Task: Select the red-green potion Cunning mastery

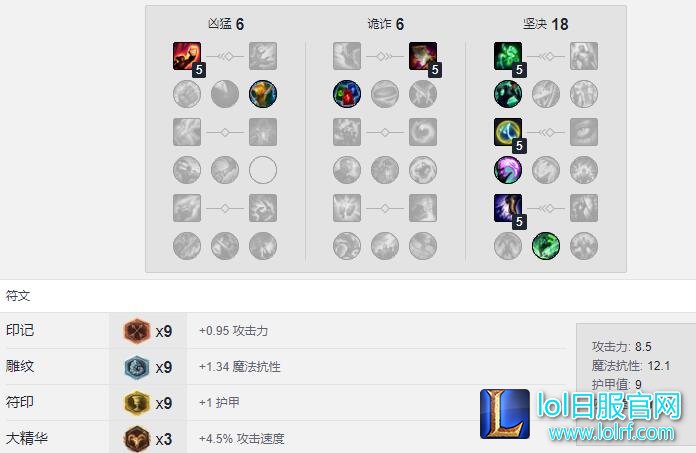Action: point(347,94)
